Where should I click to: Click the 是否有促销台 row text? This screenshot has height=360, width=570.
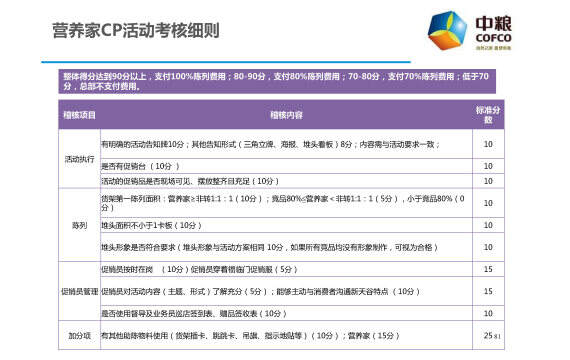(x=140, y=166)
